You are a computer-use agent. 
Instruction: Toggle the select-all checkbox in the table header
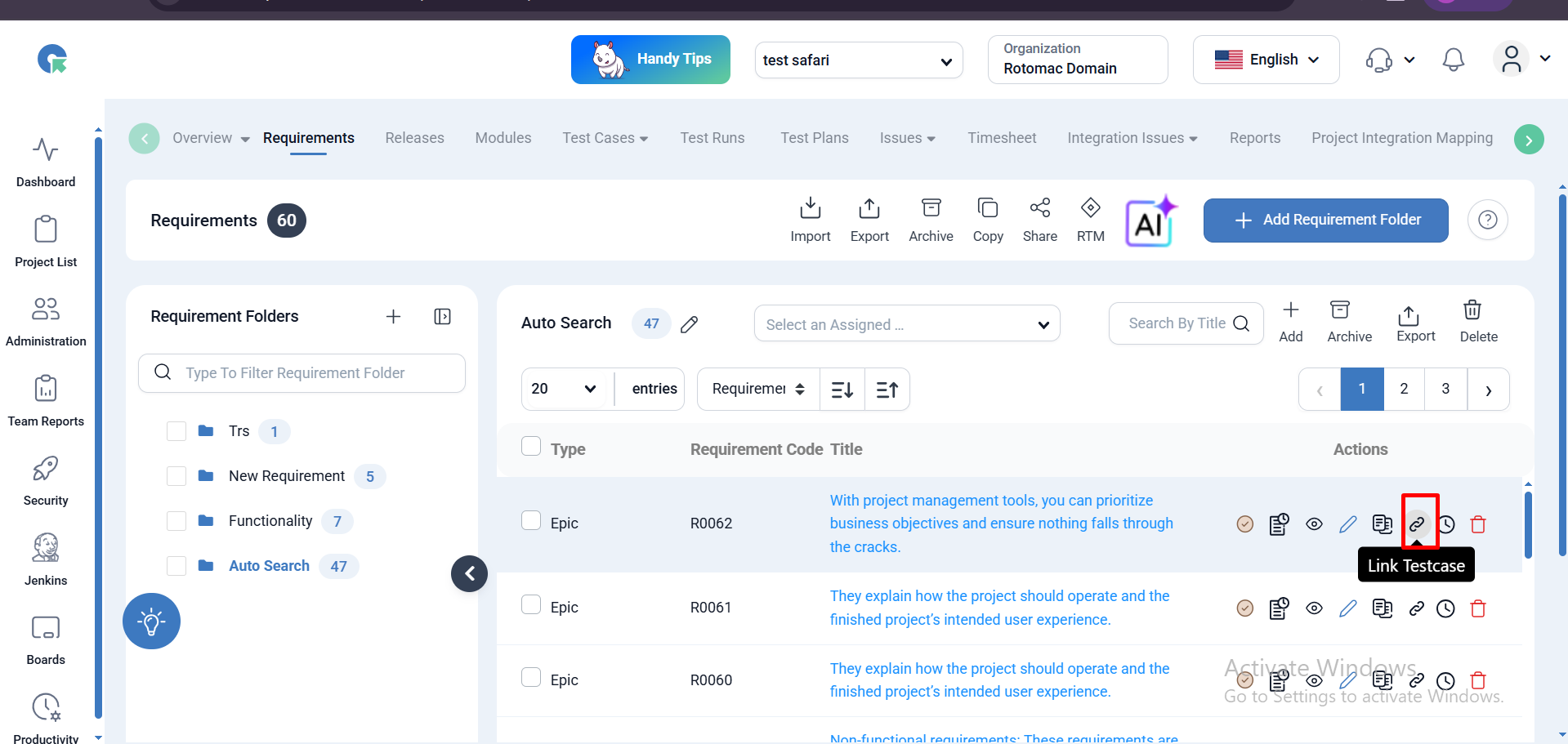tap(531, 447)
